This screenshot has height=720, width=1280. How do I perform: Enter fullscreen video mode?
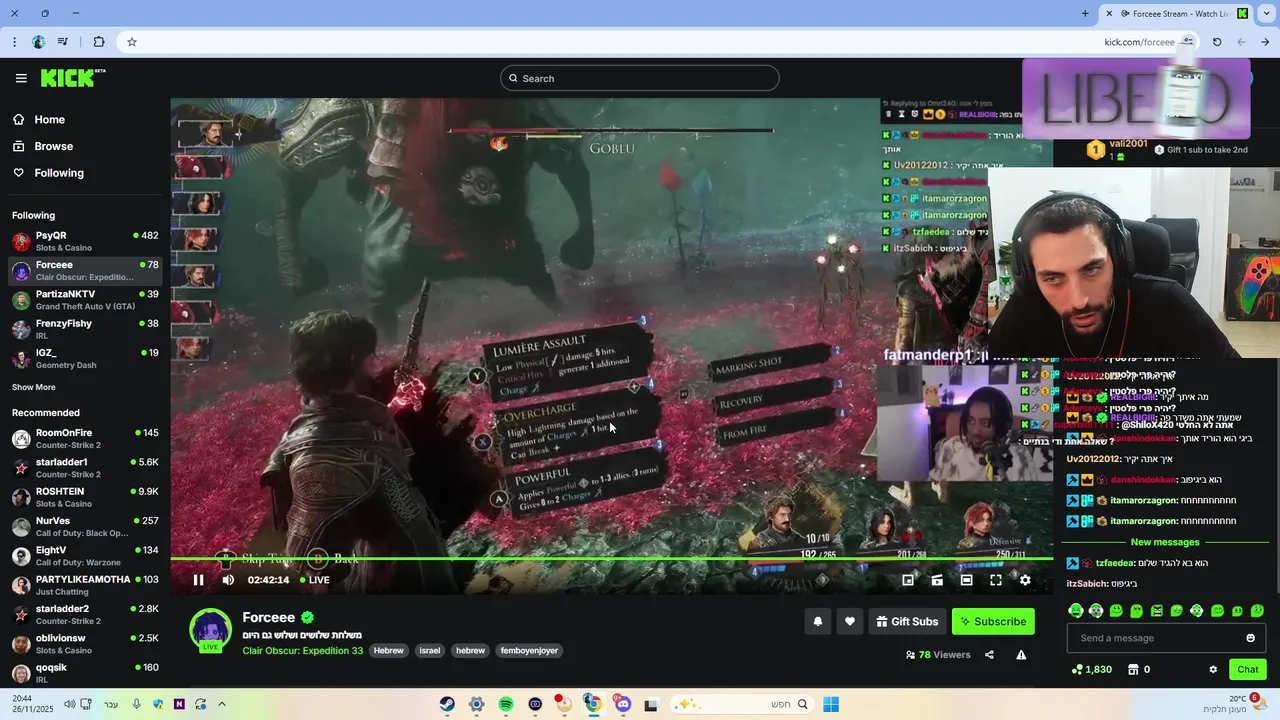click(x=996, y=580)
